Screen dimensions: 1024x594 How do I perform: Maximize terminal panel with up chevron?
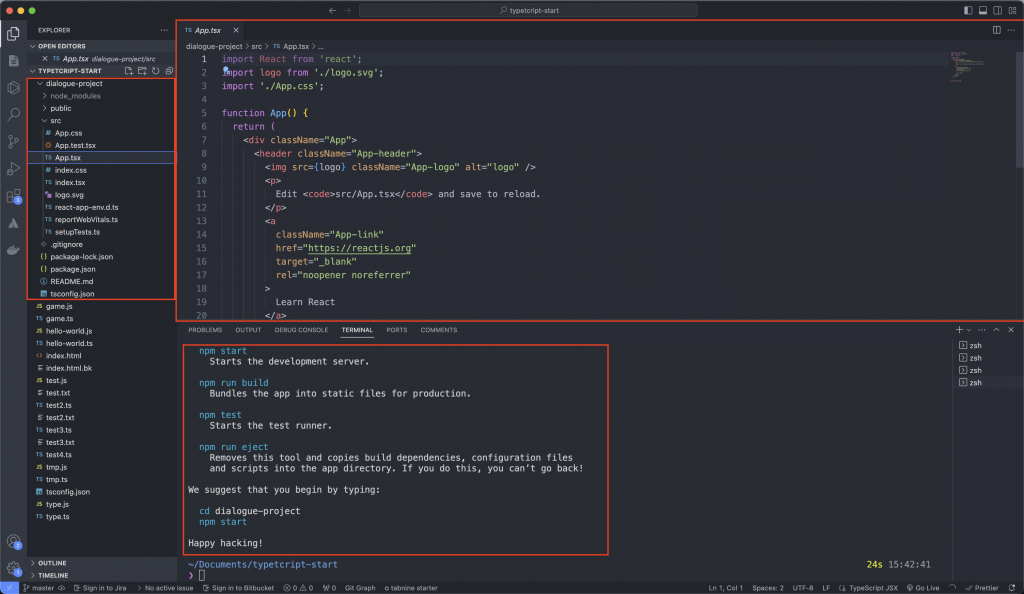(x=997, y=330)
